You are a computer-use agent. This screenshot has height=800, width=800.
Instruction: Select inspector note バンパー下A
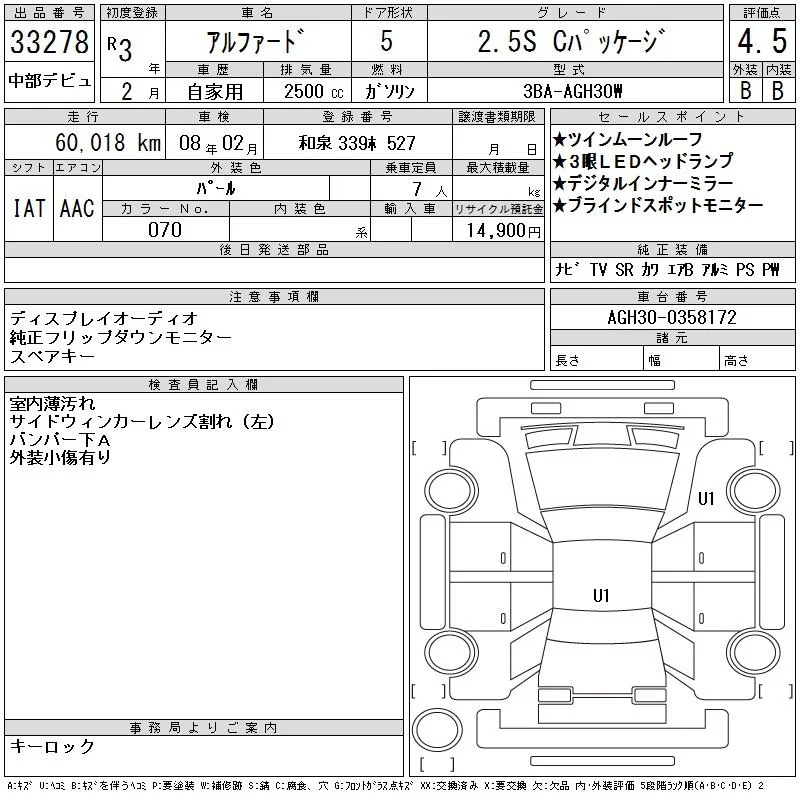point(60,439)
